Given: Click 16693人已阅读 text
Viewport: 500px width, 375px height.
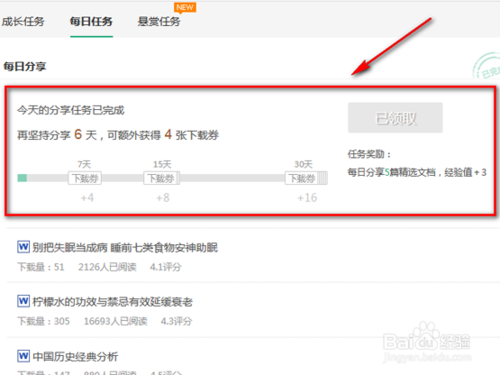Looking at the screenshot, I should click(115, 321).
